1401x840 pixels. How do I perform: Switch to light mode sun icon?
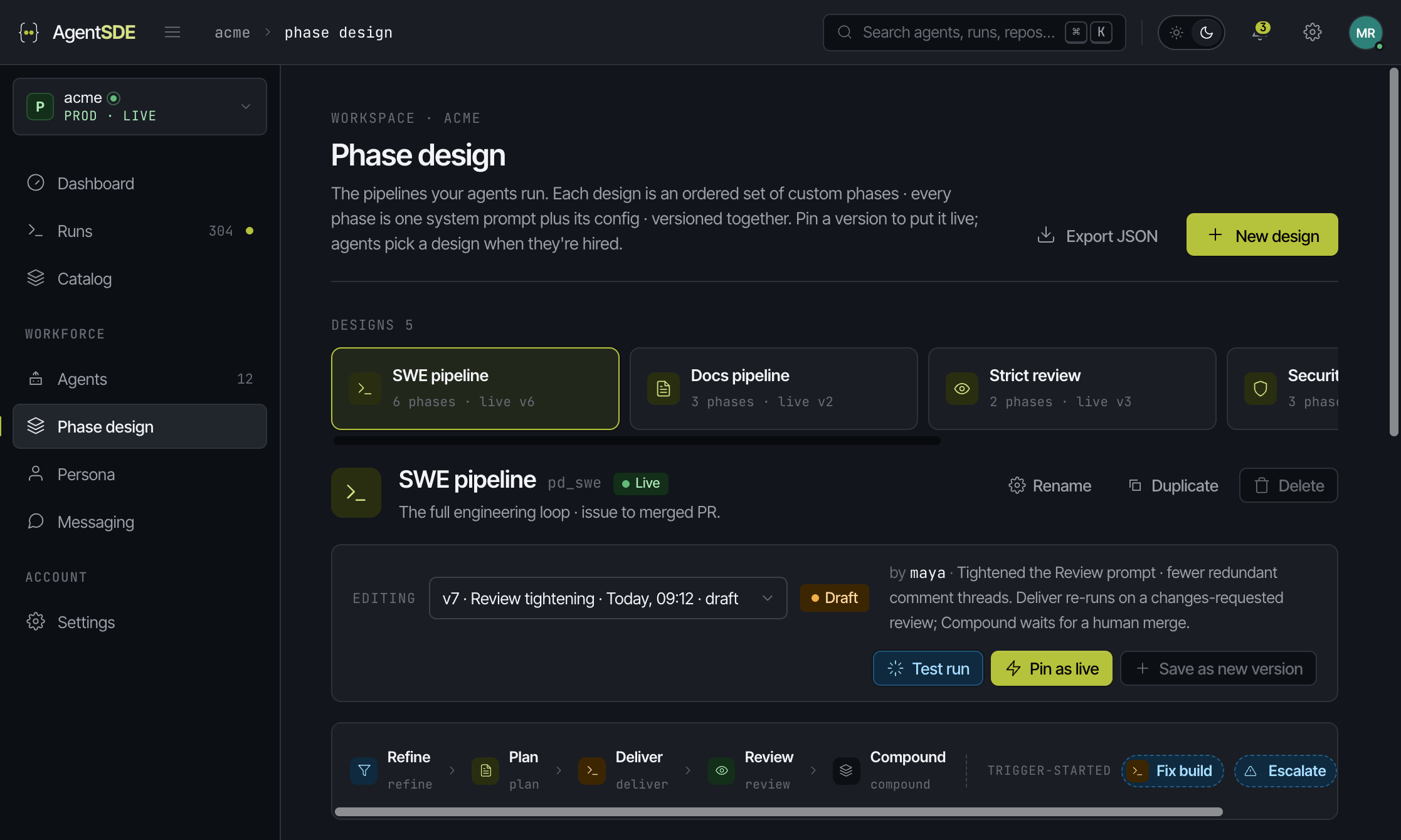click(1176, 32)
